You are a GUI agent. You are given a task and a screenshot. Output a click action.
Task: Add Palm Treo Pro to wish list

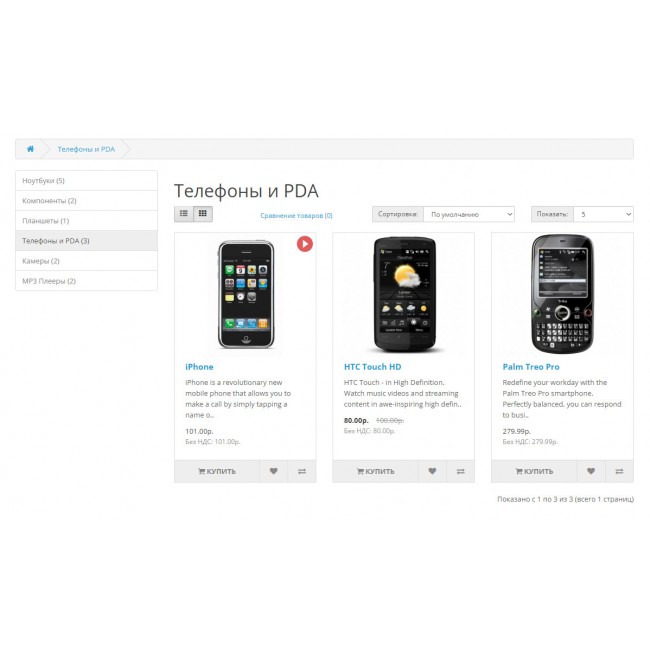tap(591, 471)
